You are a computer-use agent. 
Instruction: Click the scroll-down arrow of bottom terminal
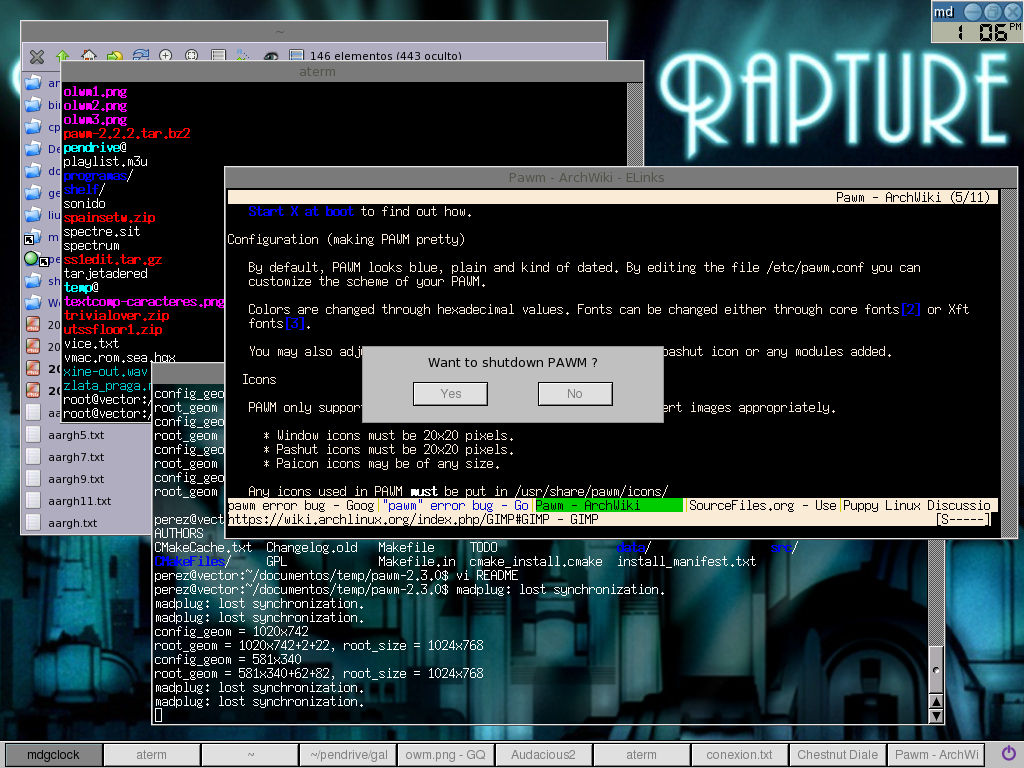936,716
